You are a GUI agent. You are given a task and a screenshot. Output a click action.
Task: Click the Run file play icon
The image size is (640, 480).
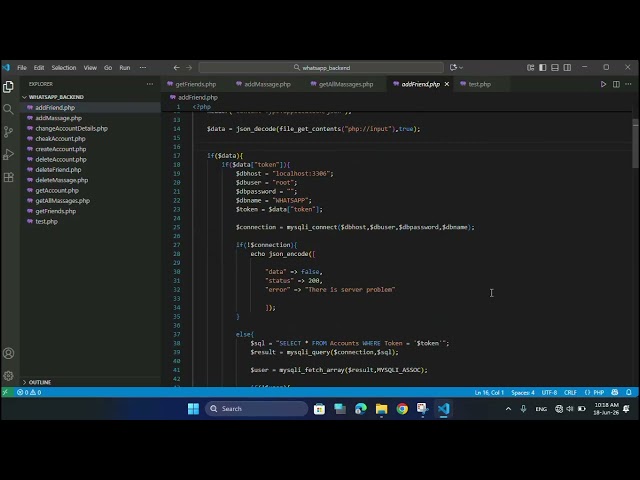tap(603, 84)
